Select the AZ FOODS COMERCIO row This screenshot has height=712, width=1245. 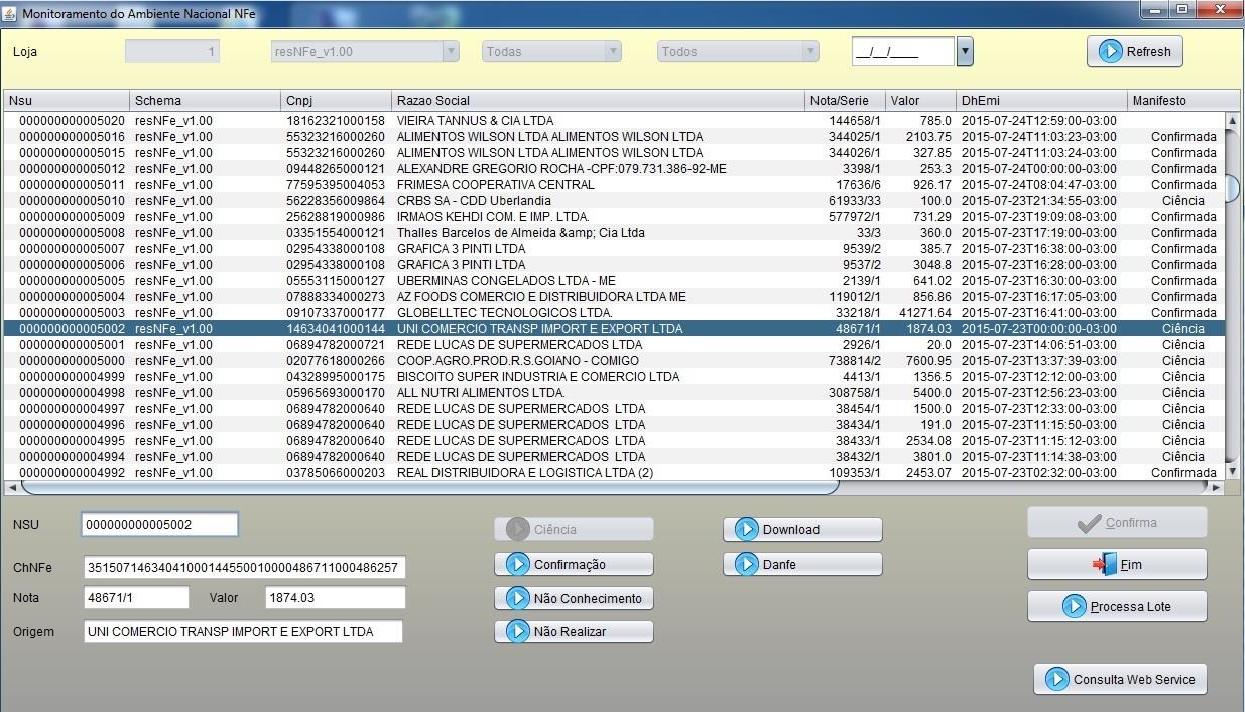pos(614,296)
